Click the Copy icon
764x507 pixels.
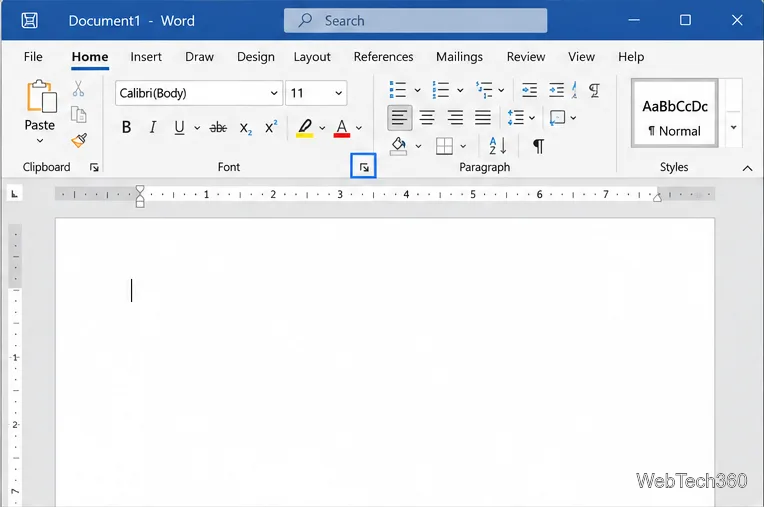78,115
